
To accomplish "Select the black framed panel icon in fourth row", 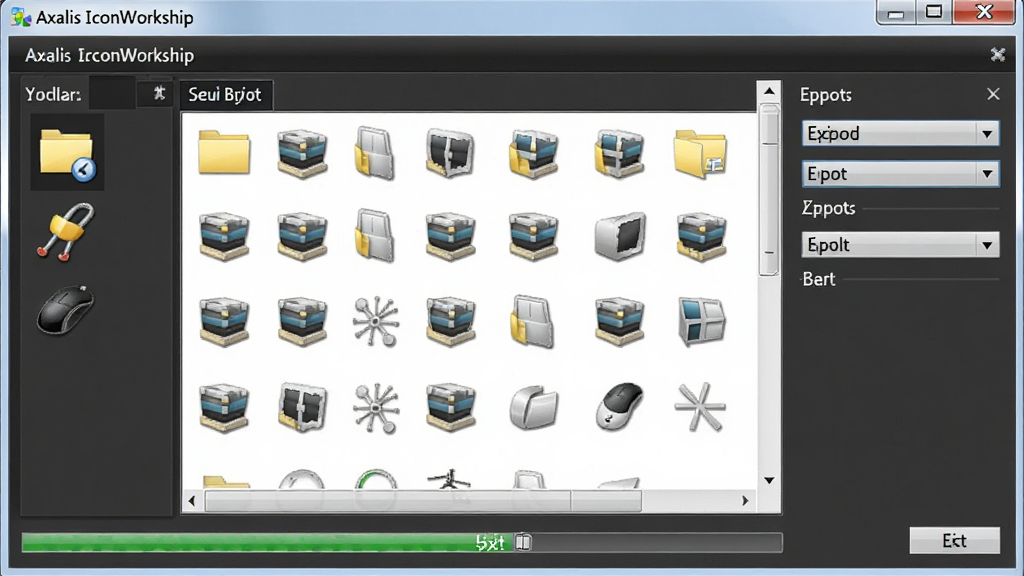I will (302, 408).
